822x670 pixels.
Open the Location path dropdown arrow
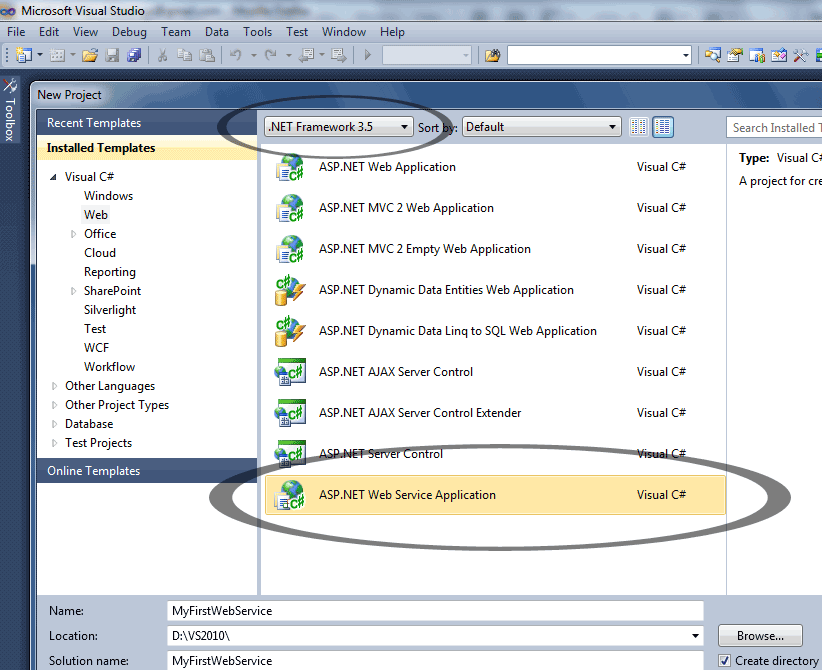695,636
